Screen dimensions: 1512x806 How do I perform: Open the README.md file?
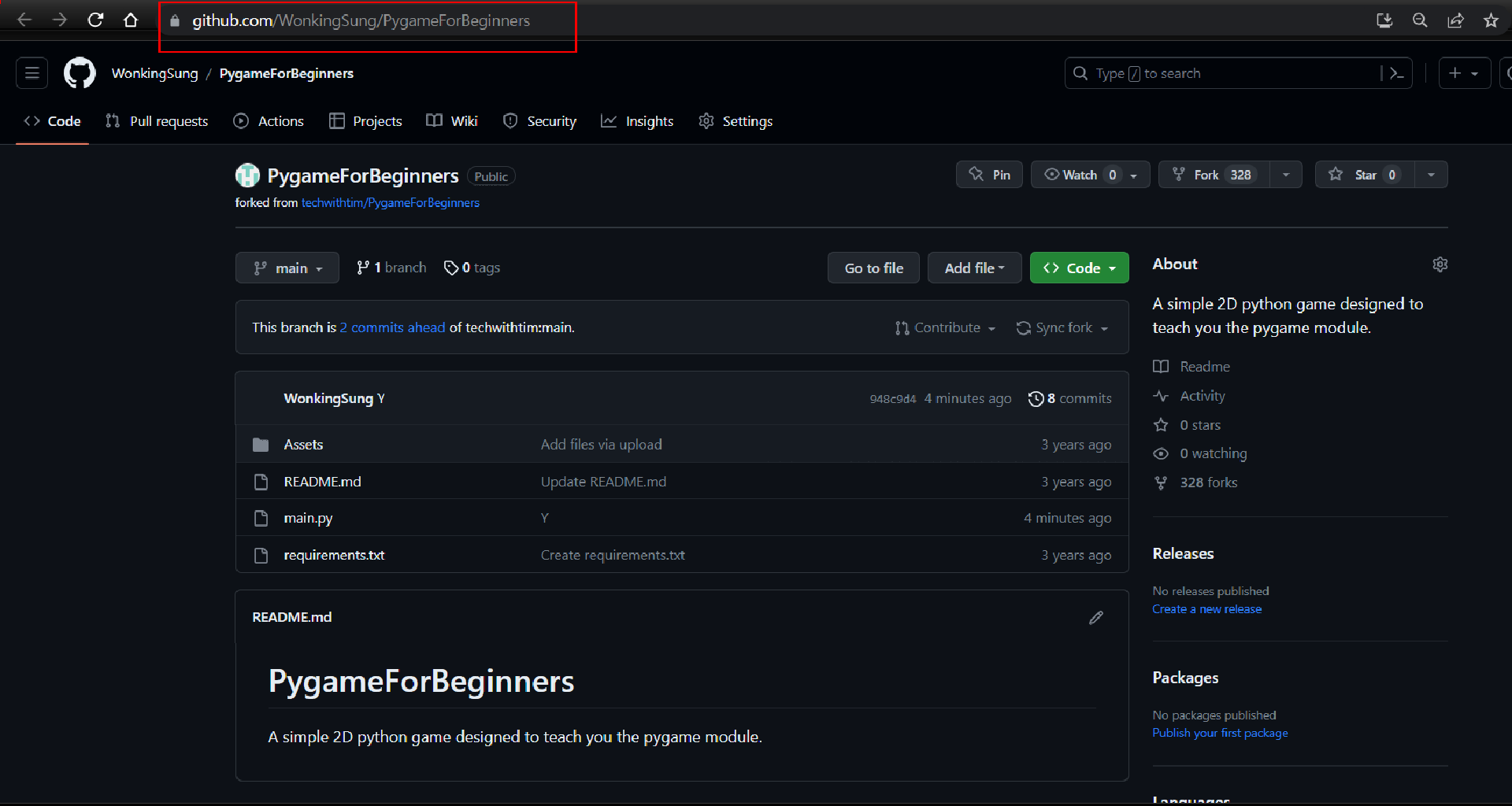323,482
